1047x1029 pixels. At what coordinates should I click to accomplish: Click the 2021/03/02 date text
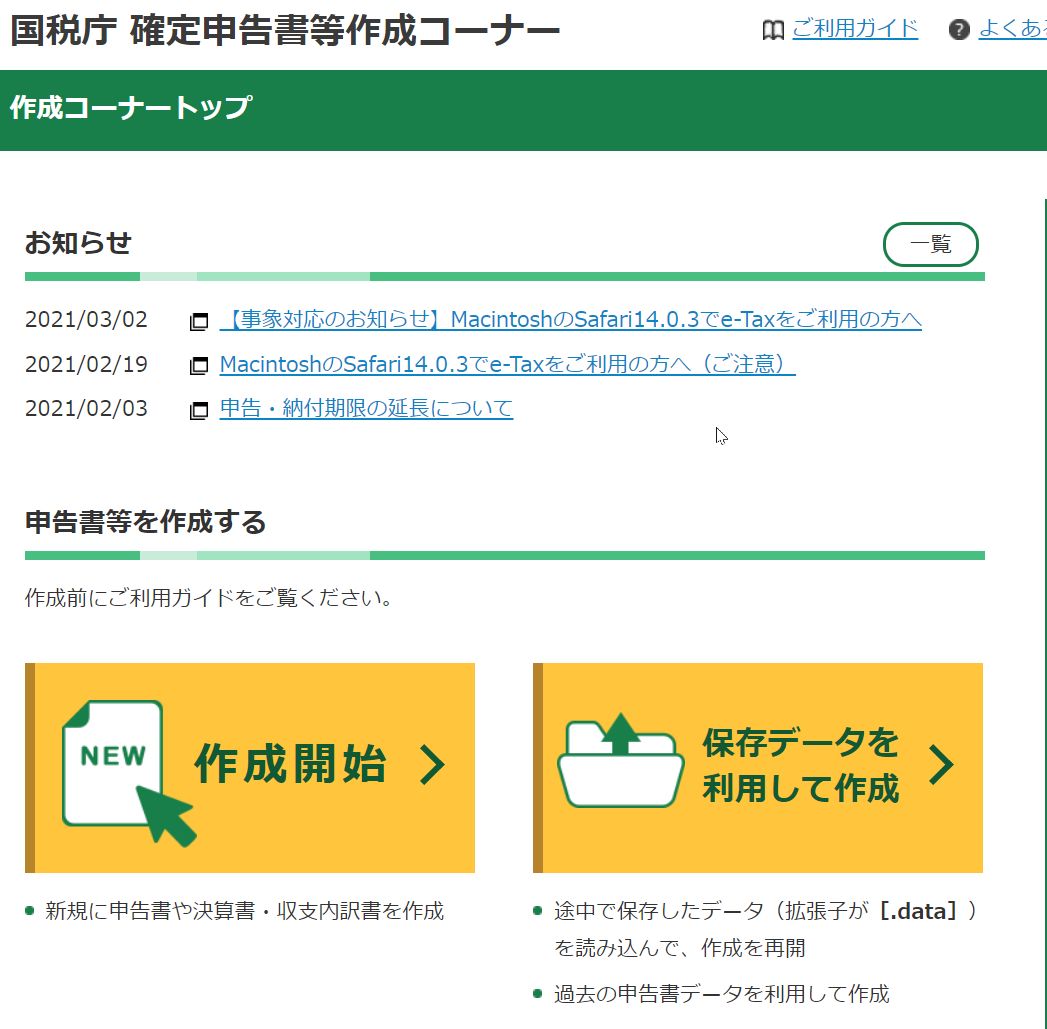point(86,319)
